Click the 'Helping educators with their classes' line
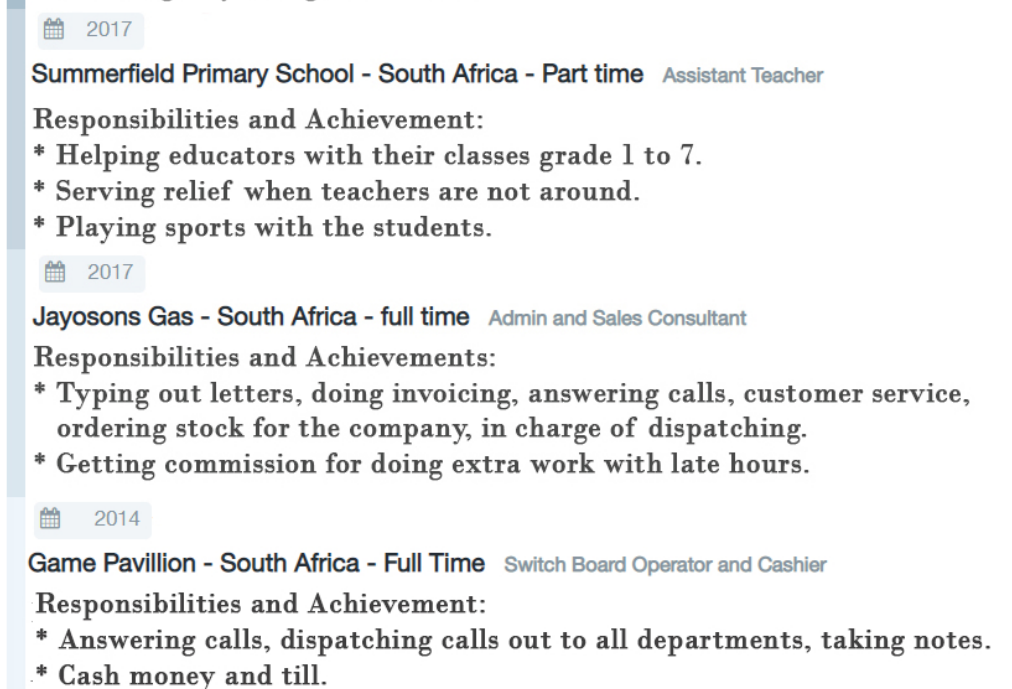This screenshot has height=689, width=1012. pyautogui.click(x=378, y=156)
